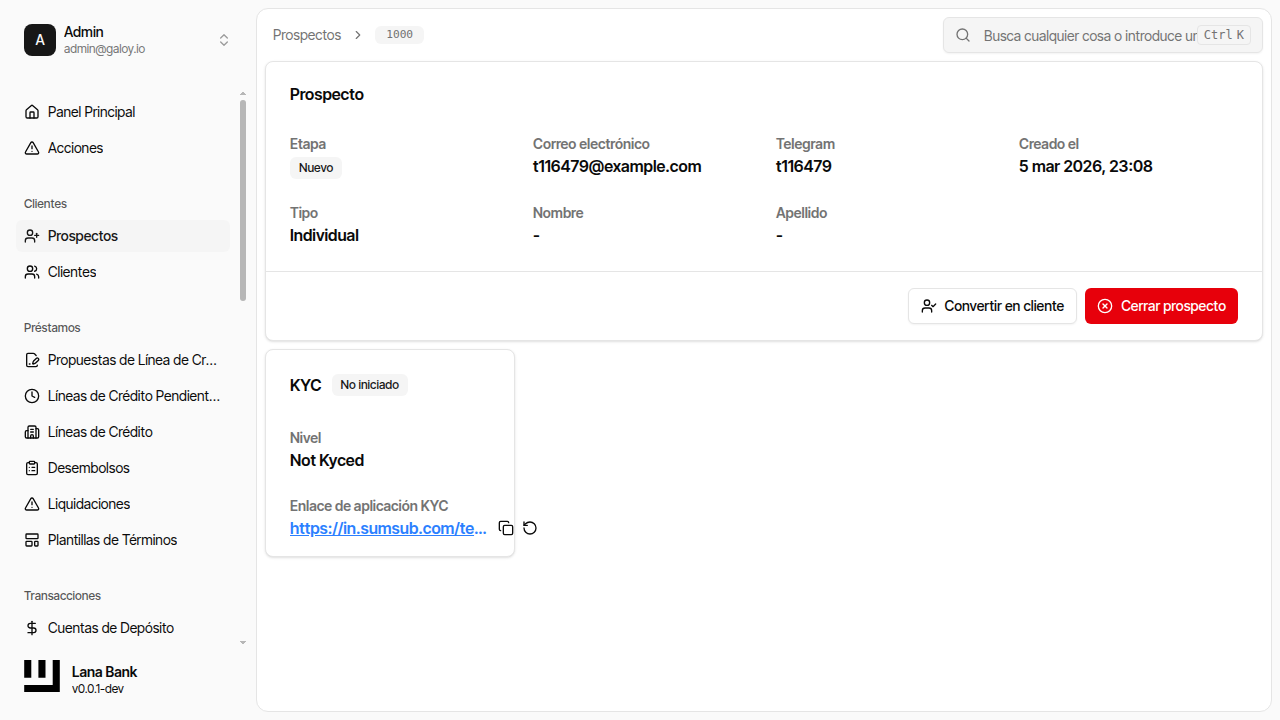
Task: Click the search magnifier icon
Action: point(962,35)
